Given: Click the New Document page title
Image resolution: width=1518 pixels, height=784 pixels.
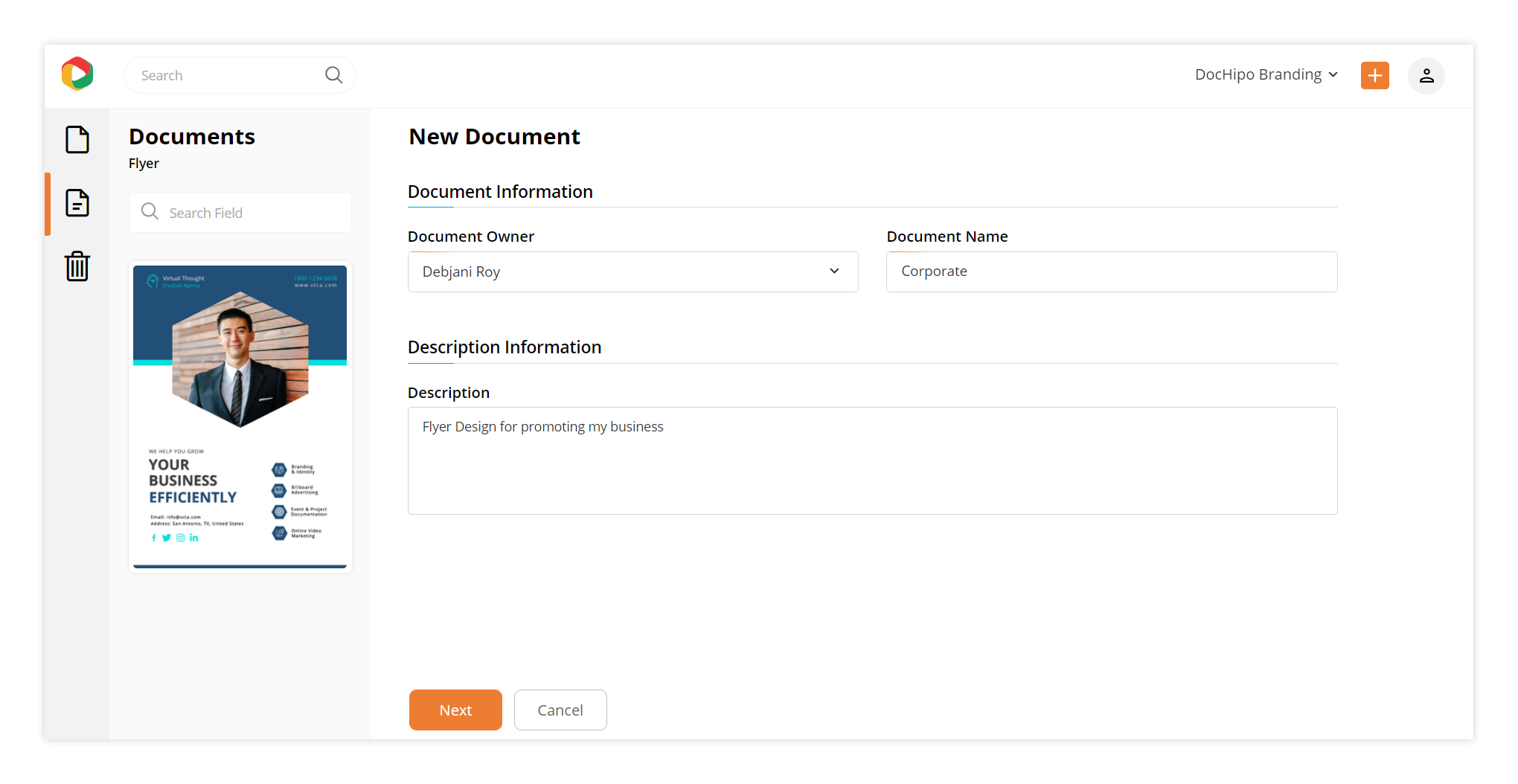Looking at the screenshot, I should [x=494, y=137].
